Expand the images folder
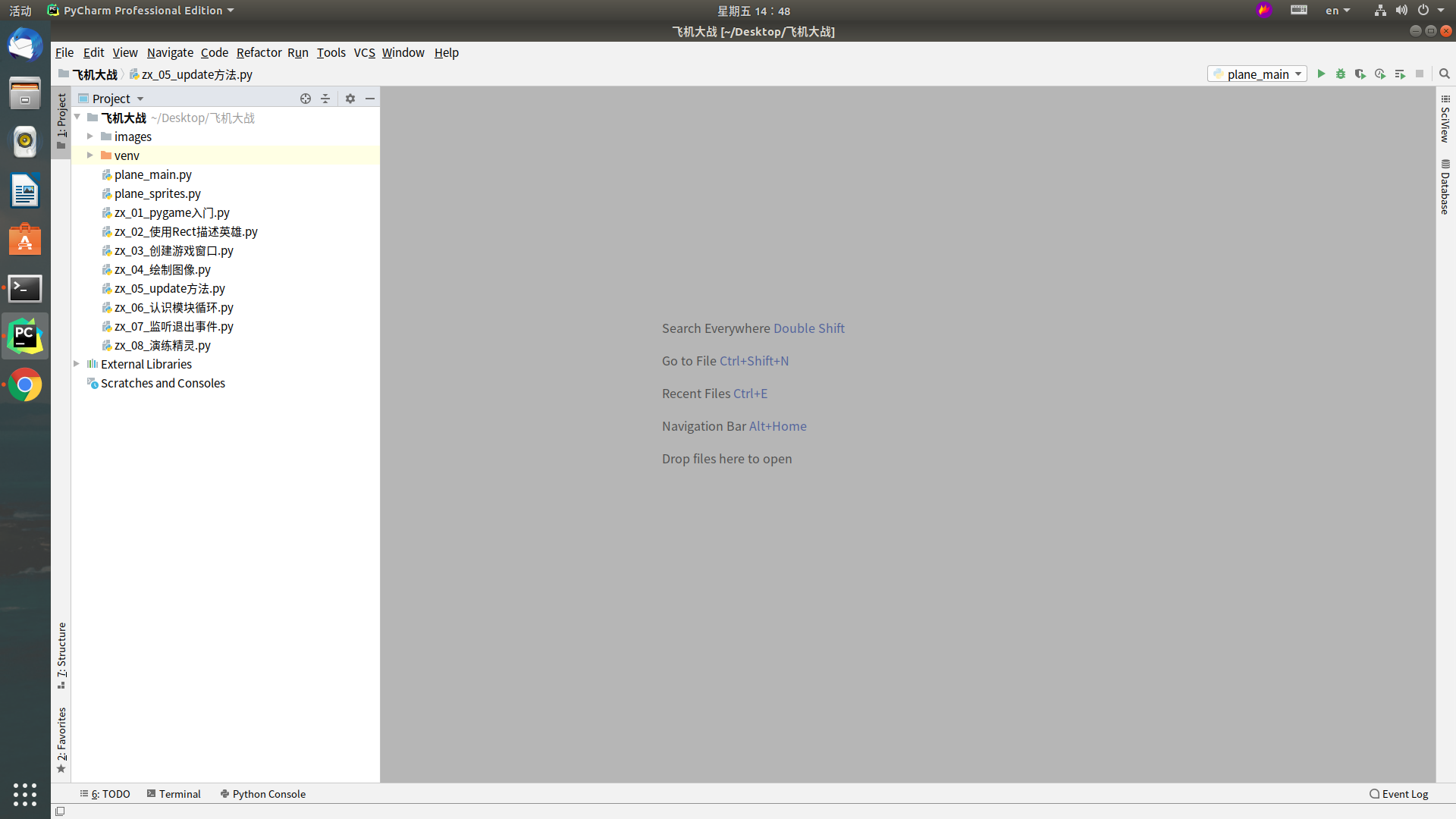 [90, 136]
